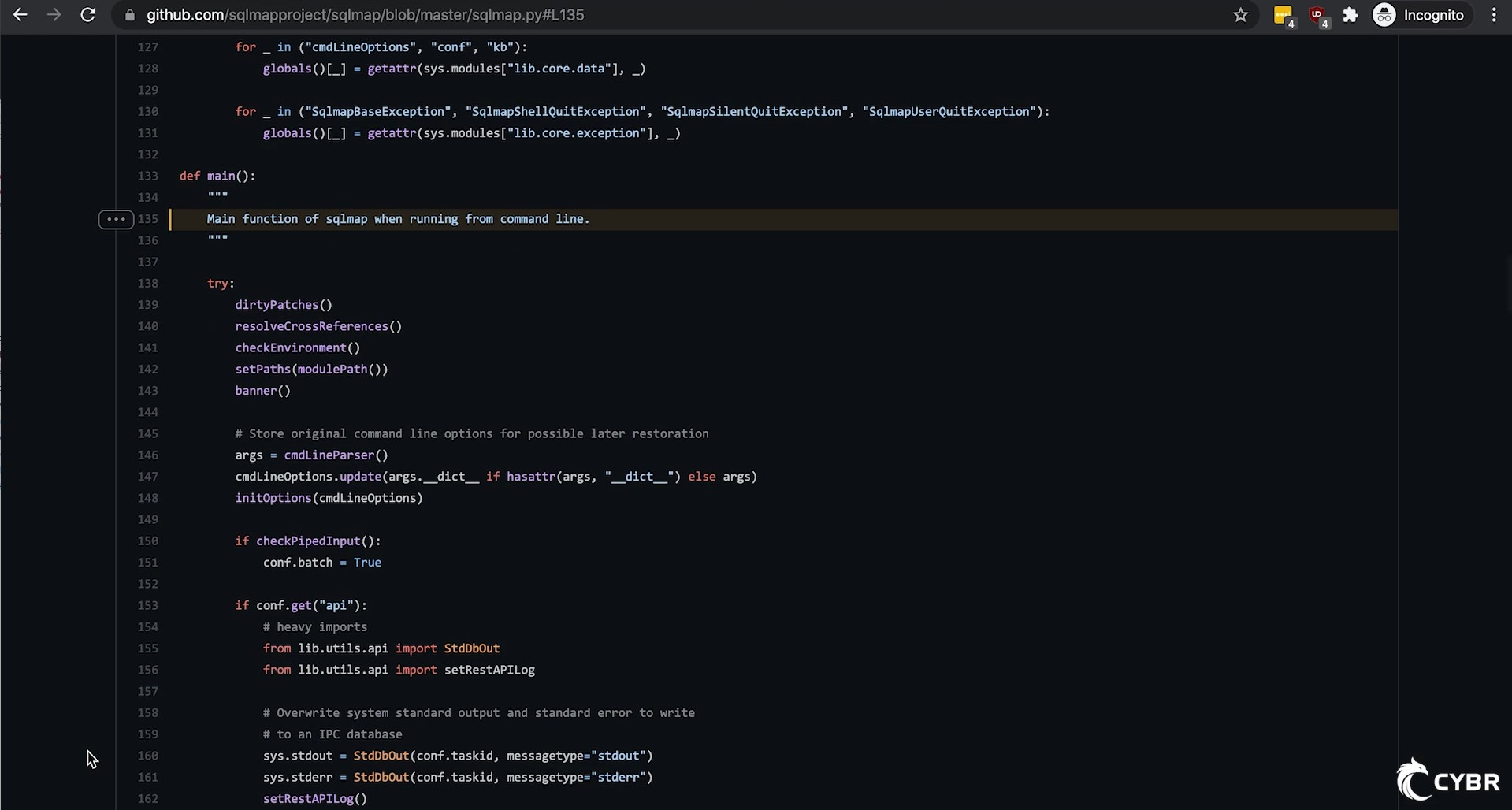Select line number 138

(148, 283)
